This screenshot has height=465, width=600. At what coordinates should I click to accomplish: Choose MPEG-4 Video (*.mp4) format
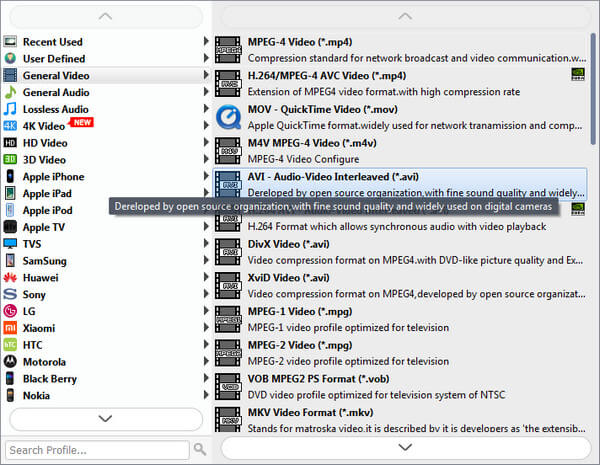pos(400,50)
